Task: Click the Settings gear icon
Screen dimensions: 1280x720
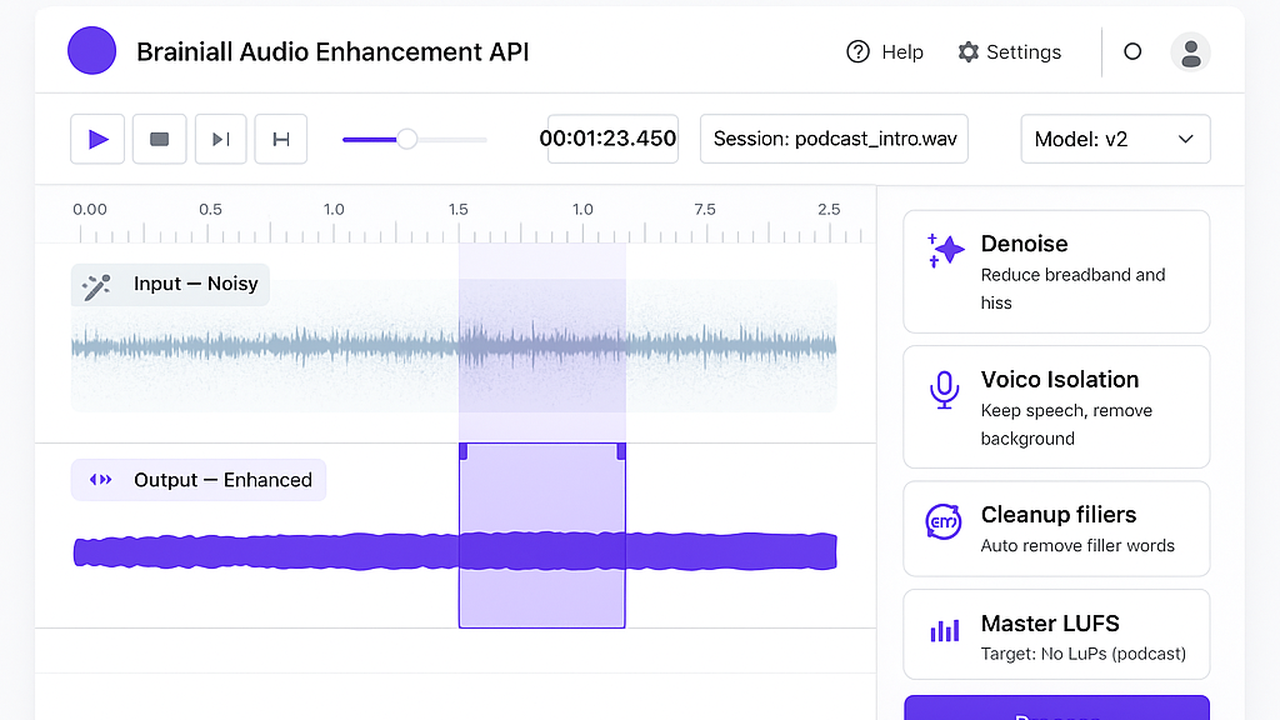Action: (968, 52)
